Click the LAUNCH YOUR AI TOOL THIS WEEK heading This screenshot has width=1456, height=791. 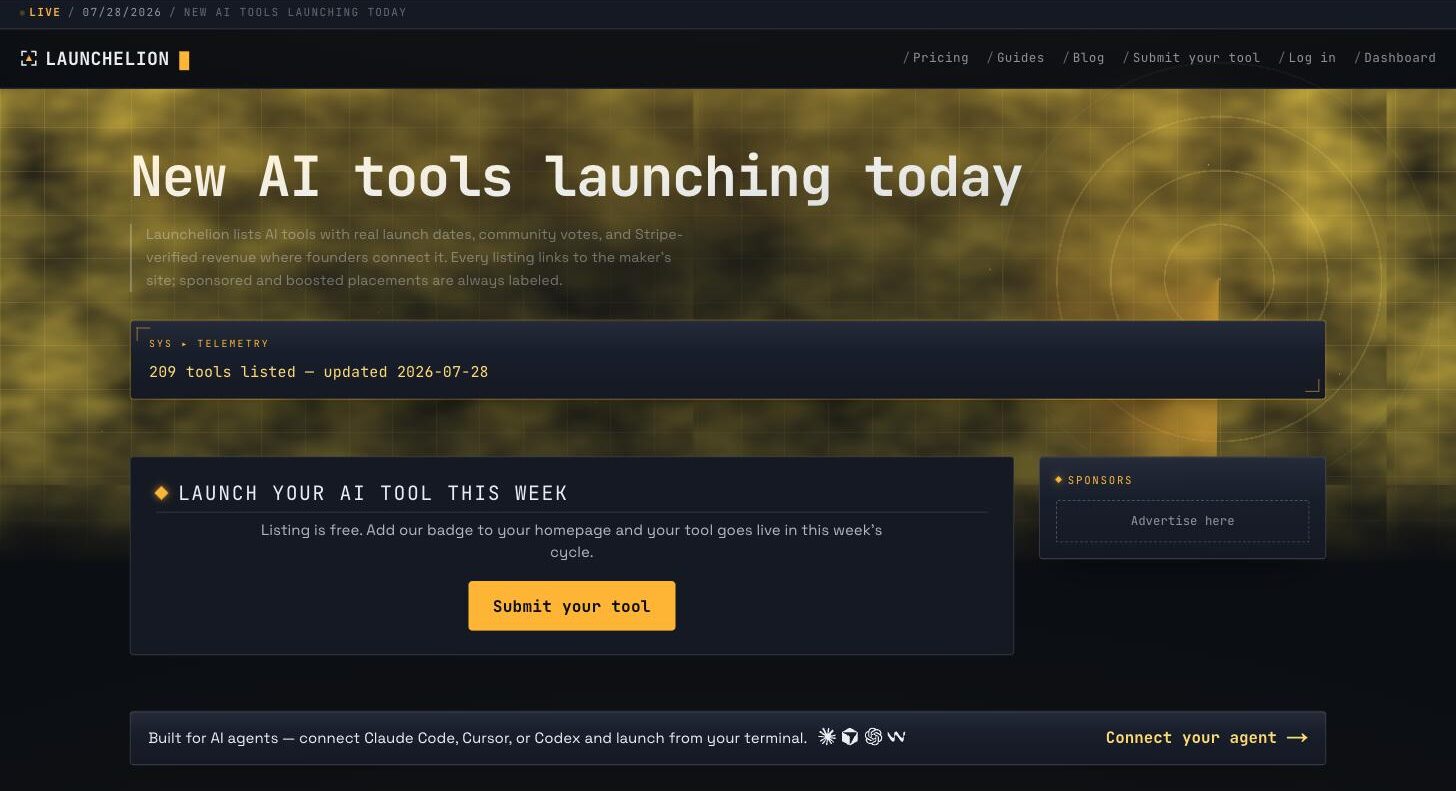[373, 493]
